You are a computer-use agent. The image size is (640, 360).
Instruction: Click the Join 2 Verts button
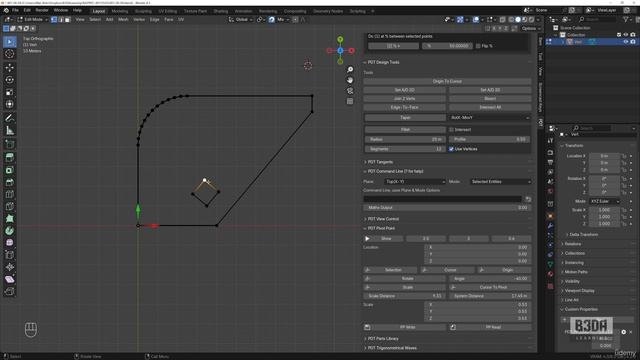point(404,98)
